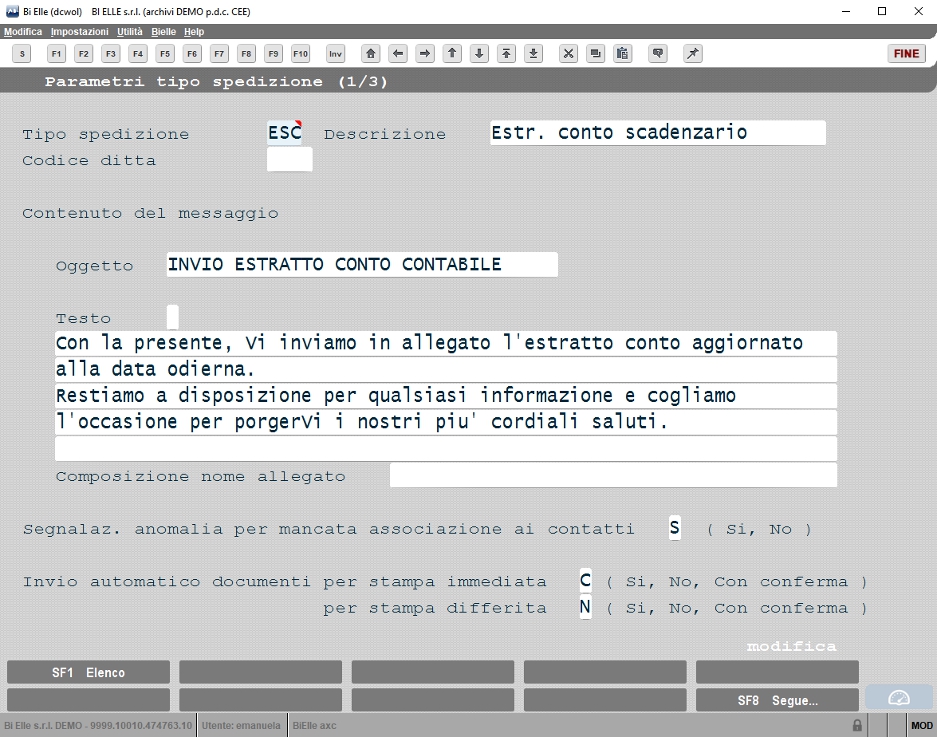Click the Home icon in toolbar

point(370,54)
